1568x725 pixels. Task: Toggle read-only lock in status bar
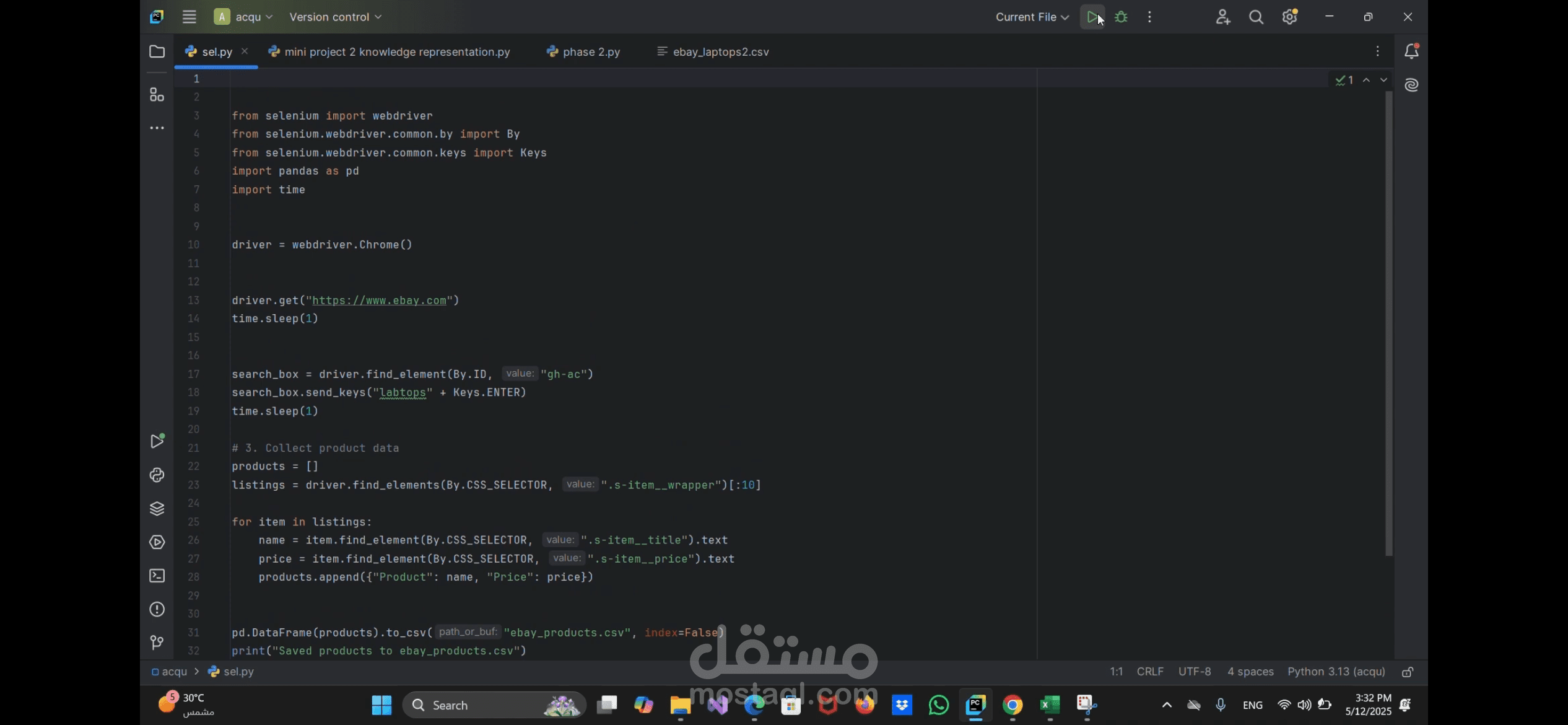[x=1408, y=672]
